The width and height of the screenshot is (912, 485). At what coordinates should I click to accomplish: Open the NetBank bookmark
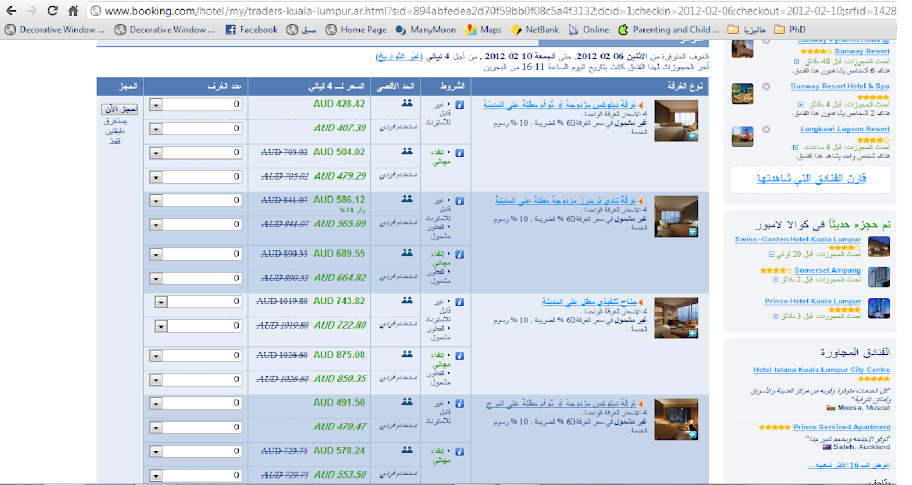[x=535, y=29]
